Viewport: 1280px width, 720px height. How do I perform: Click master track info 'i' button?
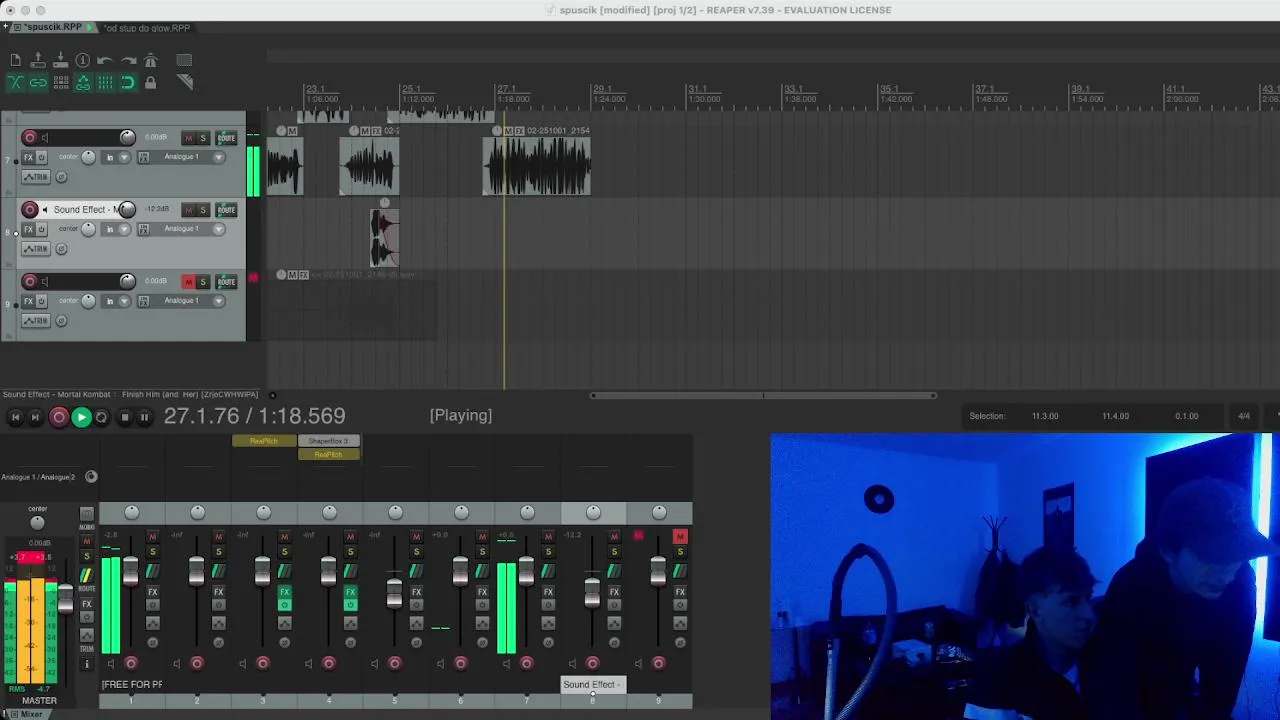tap(86, 664)
